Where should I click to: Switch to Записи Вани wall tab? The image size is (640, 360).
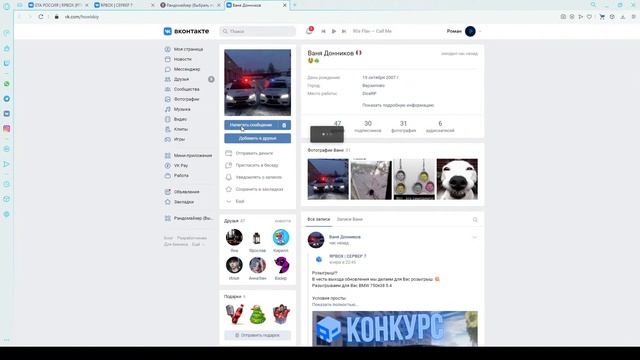350,219
